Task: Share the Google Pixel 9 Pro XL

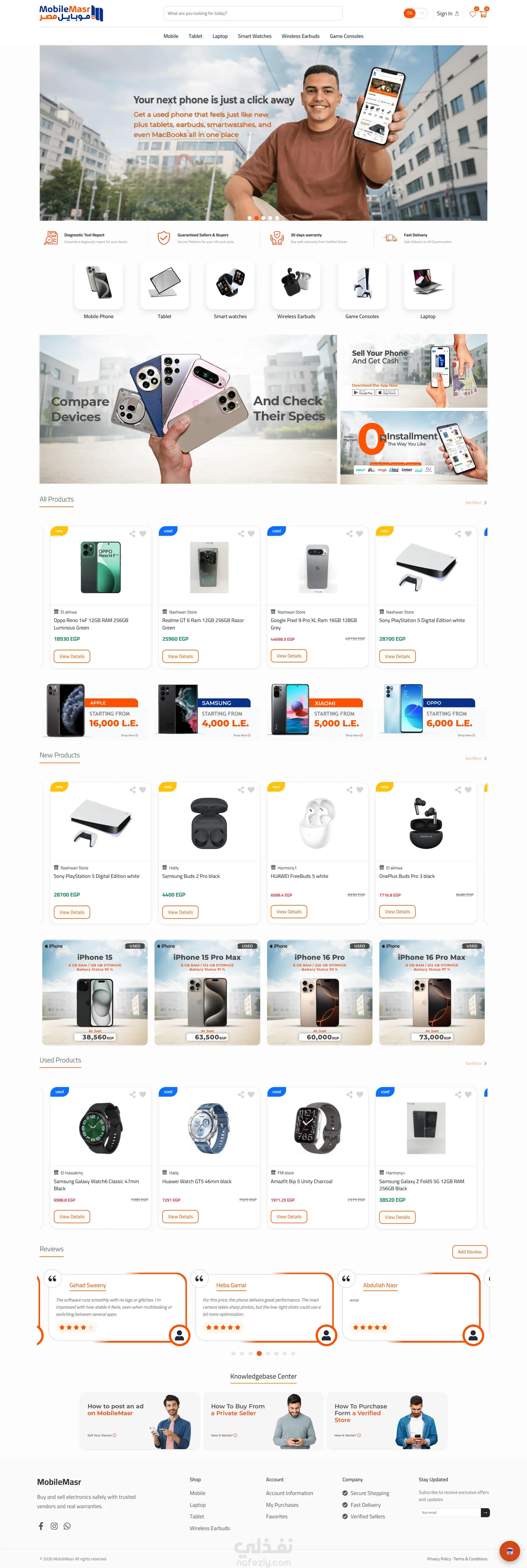Action: tap(349, 534)
